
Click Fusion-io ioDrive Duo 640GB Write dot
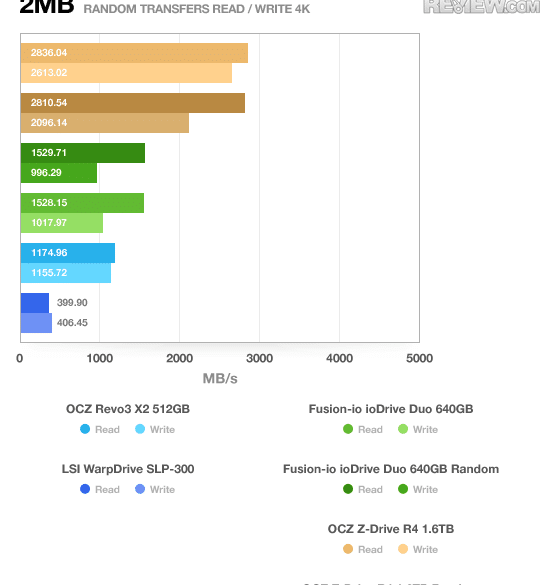click(403, 429)
